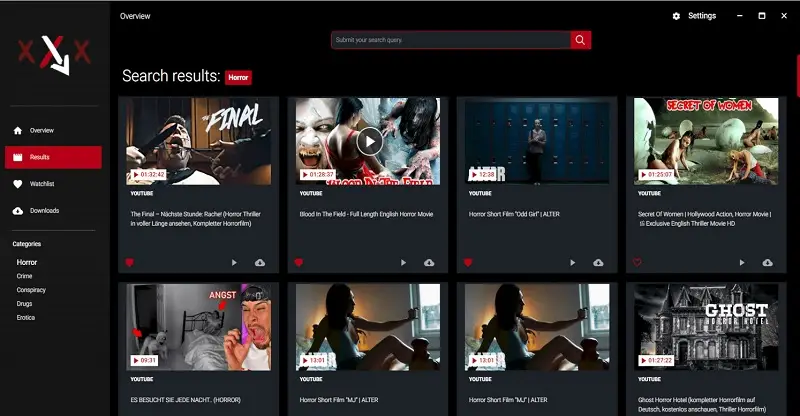Open the Odd Girl locker thumbnail
Image resolution: width=800 pixels, height=416 pixels.
537,141
